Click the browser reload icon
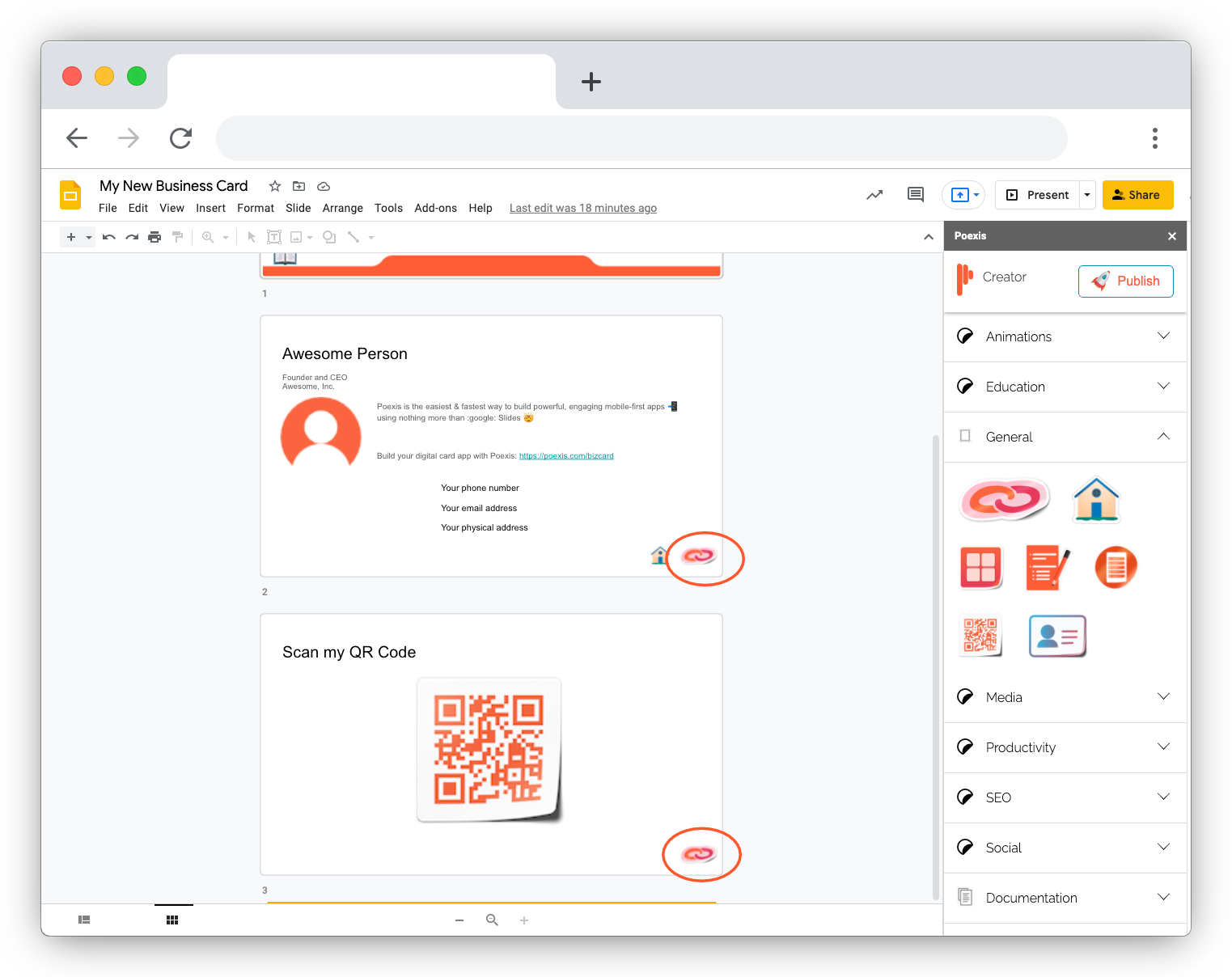Viewport: 1232px width, 977px height. [x=180, y=138]
